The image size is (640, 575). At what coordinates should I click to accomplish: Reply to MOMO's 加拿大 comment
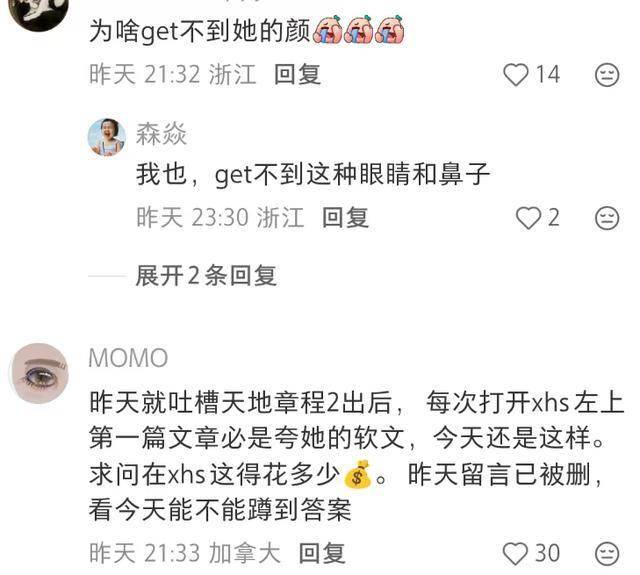click(322, 553)
